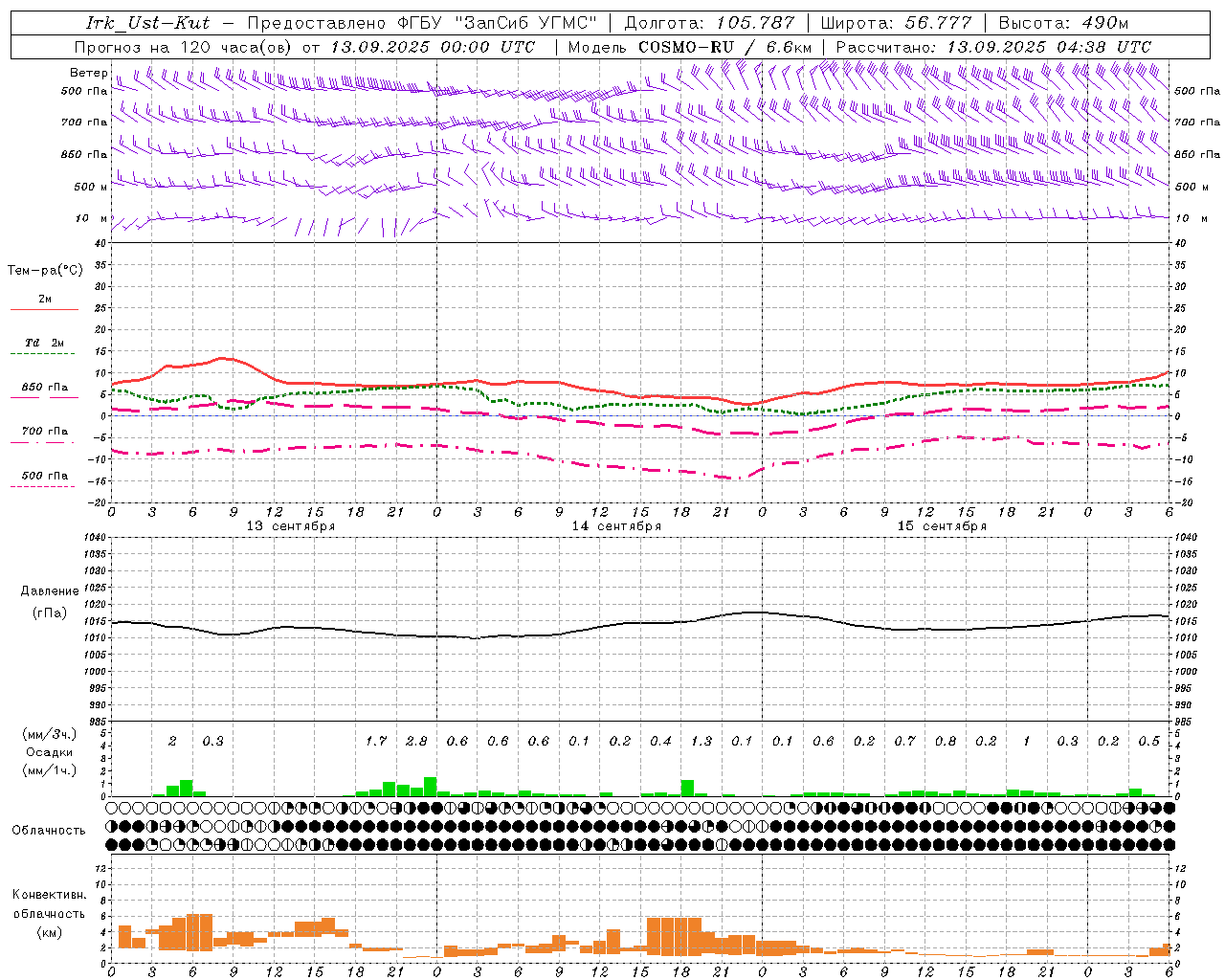Viewport: 1225px width, 980px height.
Task: Select the model label "COSMO-RU / 6.6км"
Action: pos(725,47)
